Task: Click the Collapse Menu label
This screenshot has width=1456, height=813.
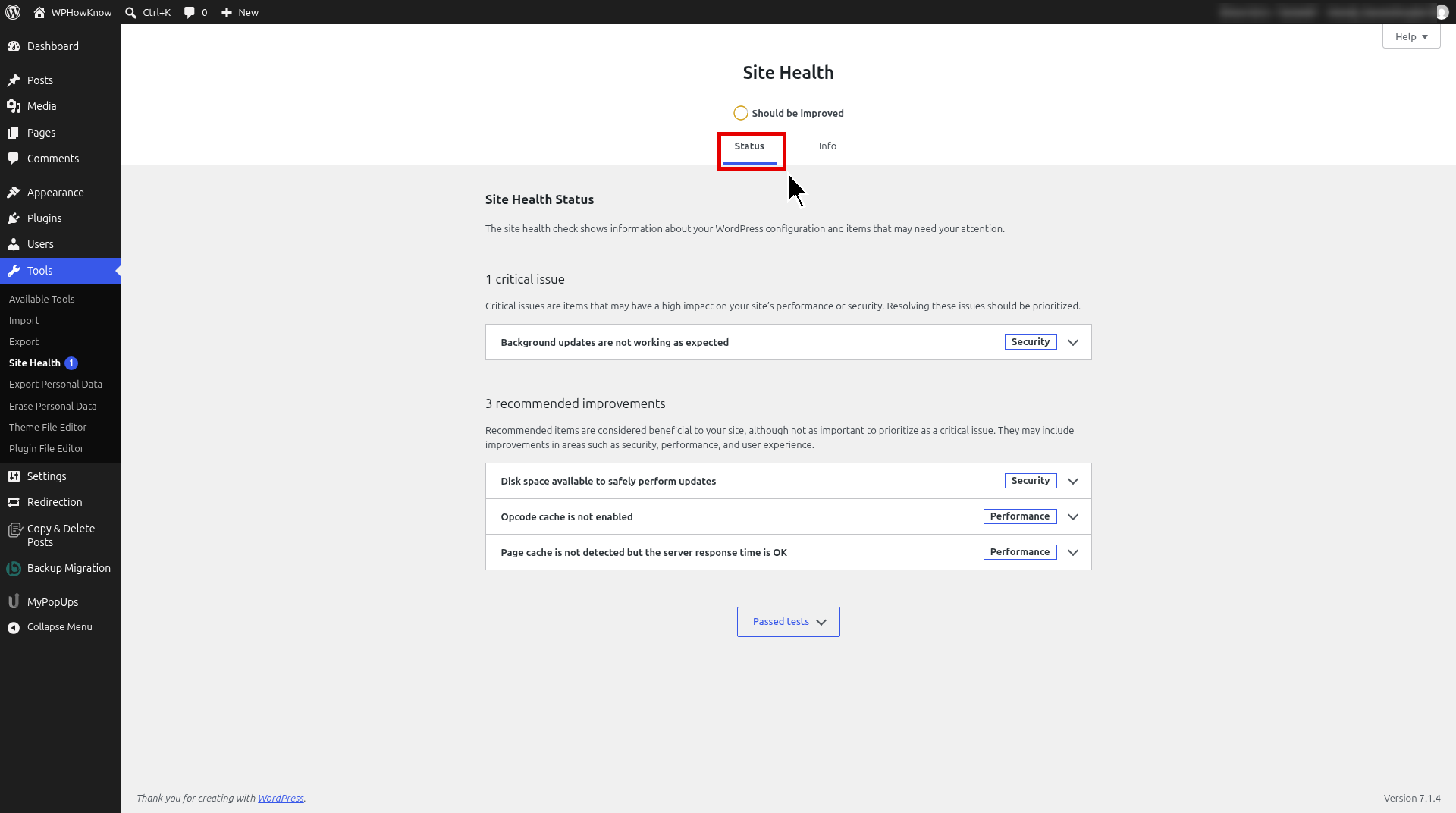Action: point(60,627)
